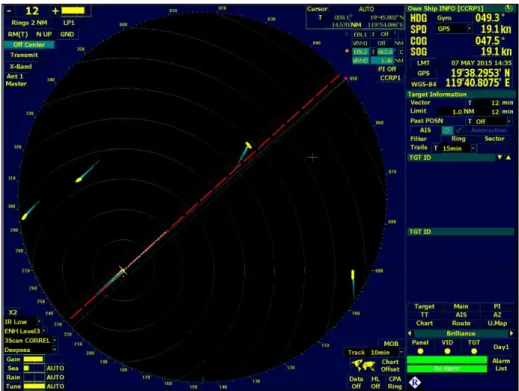Toggle VRM1 Off setting

[x=382, y=43]
